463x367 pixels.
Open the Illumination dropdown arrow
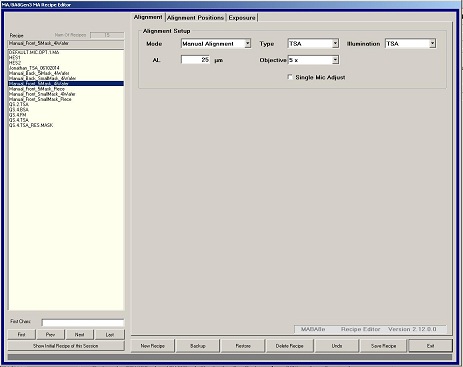click(x=432, y=43)
